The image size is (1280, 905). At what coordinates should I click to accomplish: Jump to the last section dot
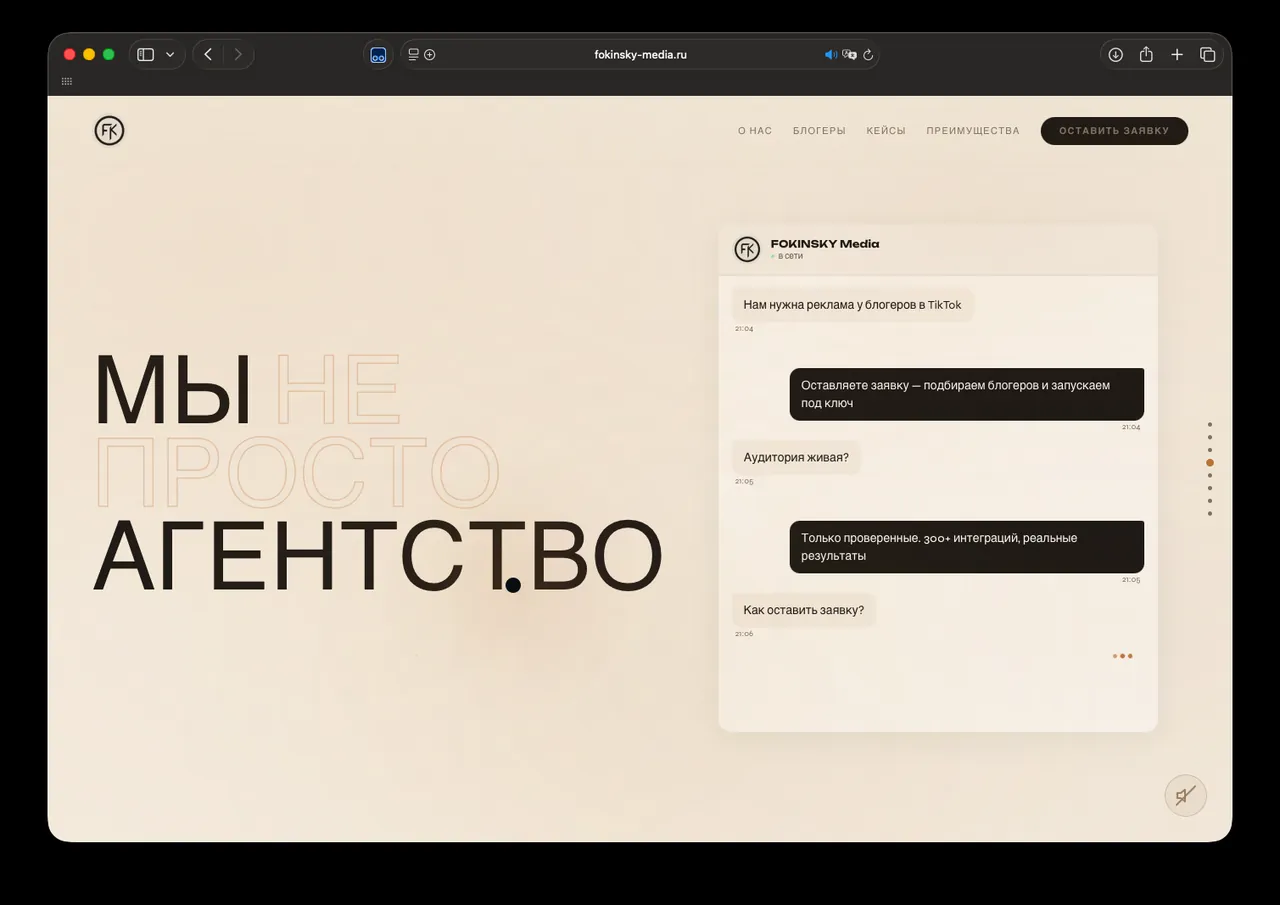pyautogui.click(x=1210, y=514)
